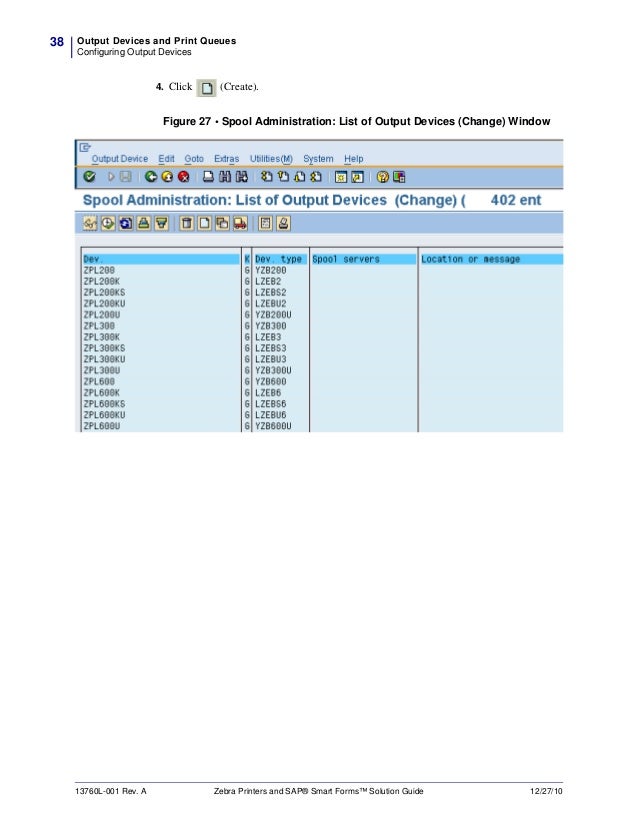Click the yellow Exit arrow icon
The image size is (638, 826).
(x=167, y=177)
